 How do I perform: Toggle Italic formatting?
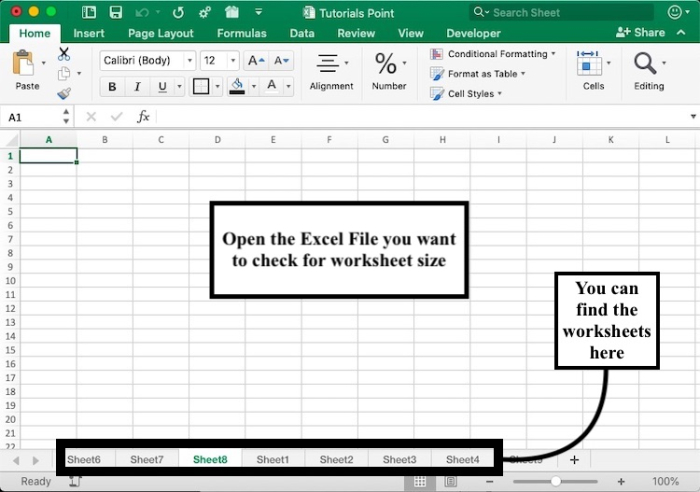[x=137, y=87]
